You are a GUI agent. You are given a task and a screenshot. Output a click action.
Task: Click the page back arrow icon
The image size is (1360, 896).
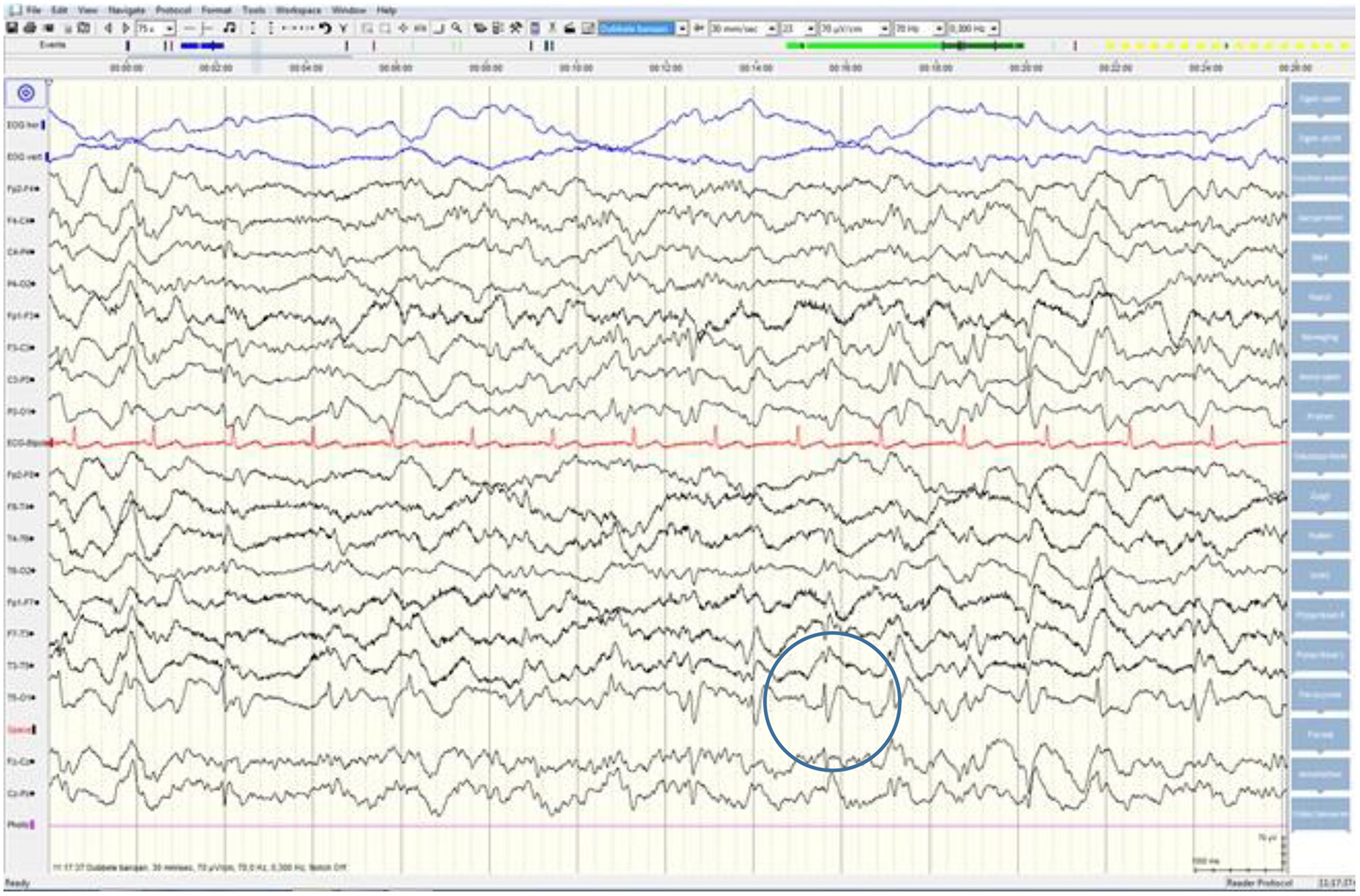tap(109, 29)
